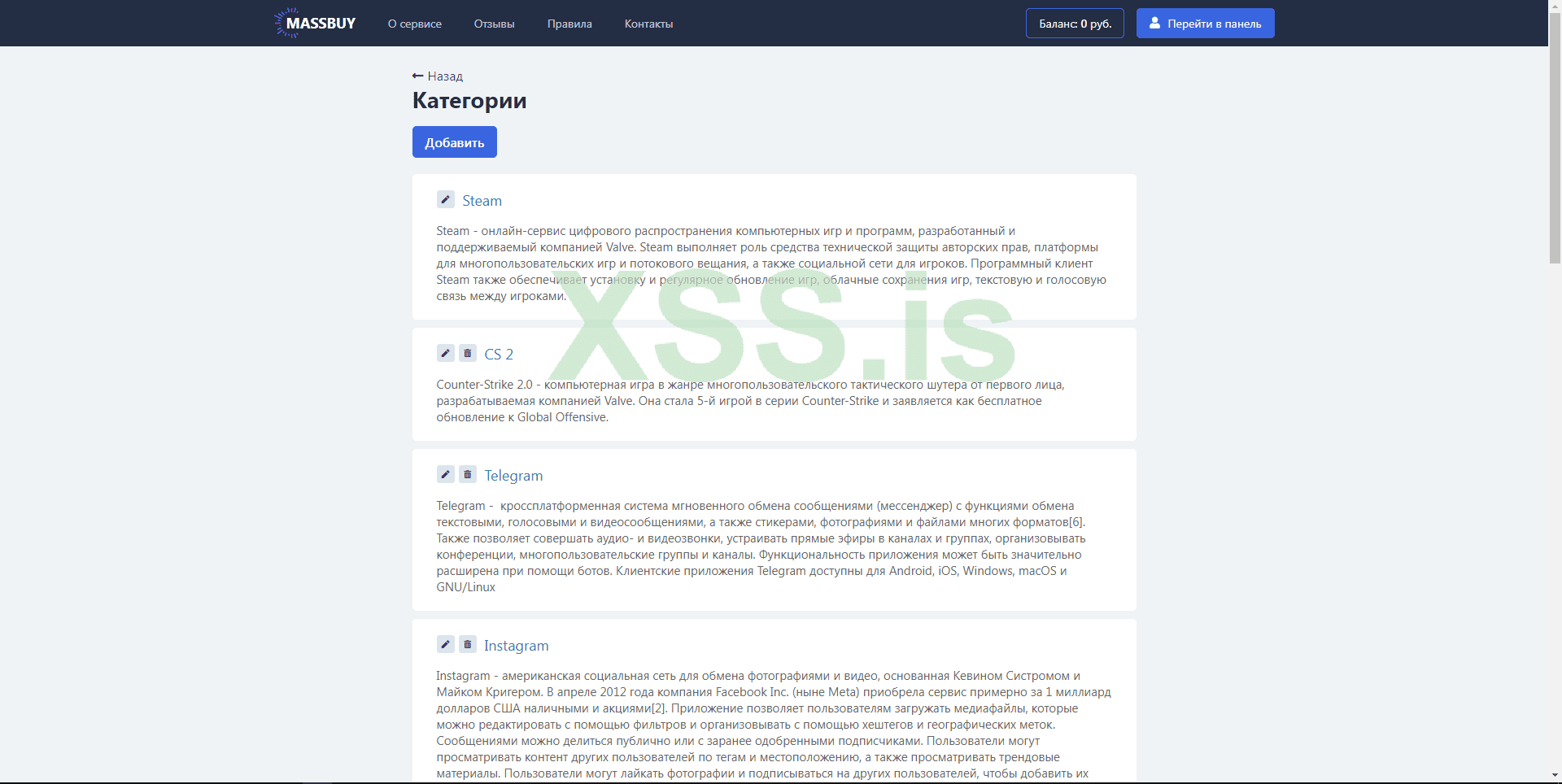
Task: Click the MASSBUY logo
Action: pos(315,24)
